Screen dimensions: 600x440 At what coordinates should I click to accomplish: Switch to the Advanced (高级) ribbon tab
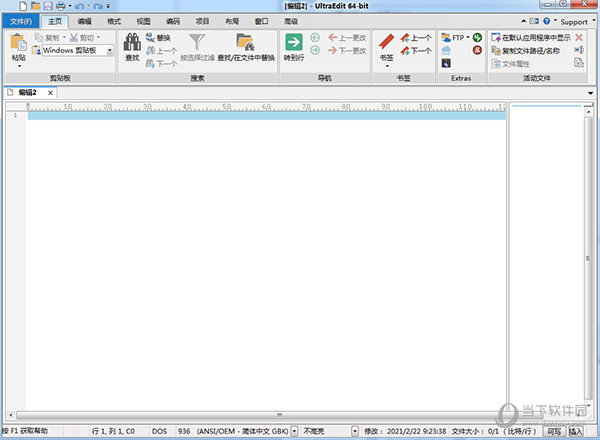pyautogui.click(x=291, y=21)
